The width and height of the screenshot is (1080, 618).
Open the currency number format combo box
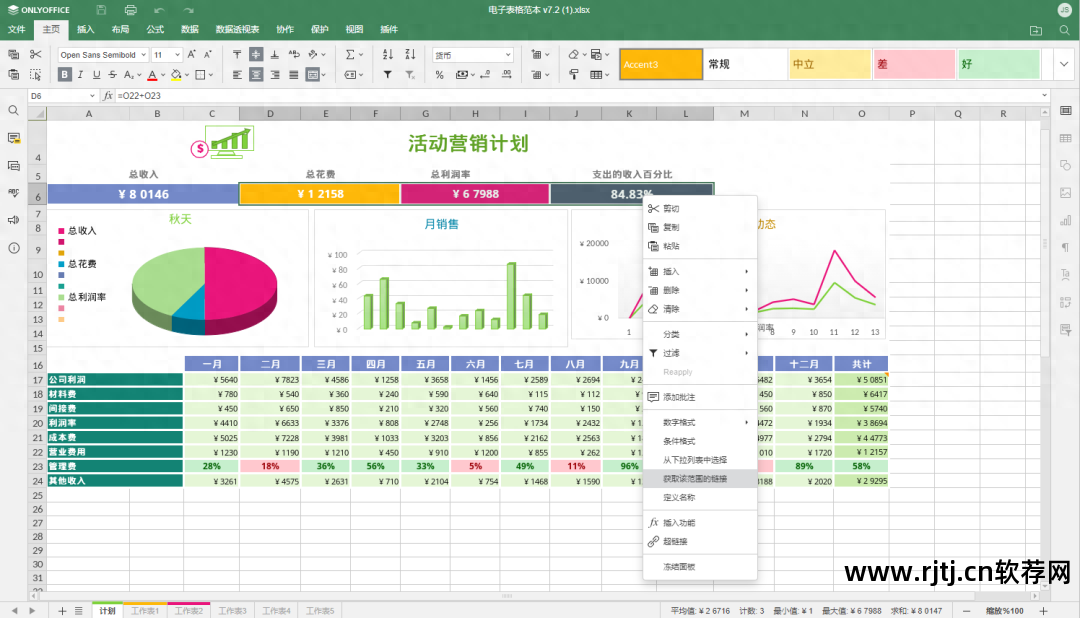tap(470, 54)
